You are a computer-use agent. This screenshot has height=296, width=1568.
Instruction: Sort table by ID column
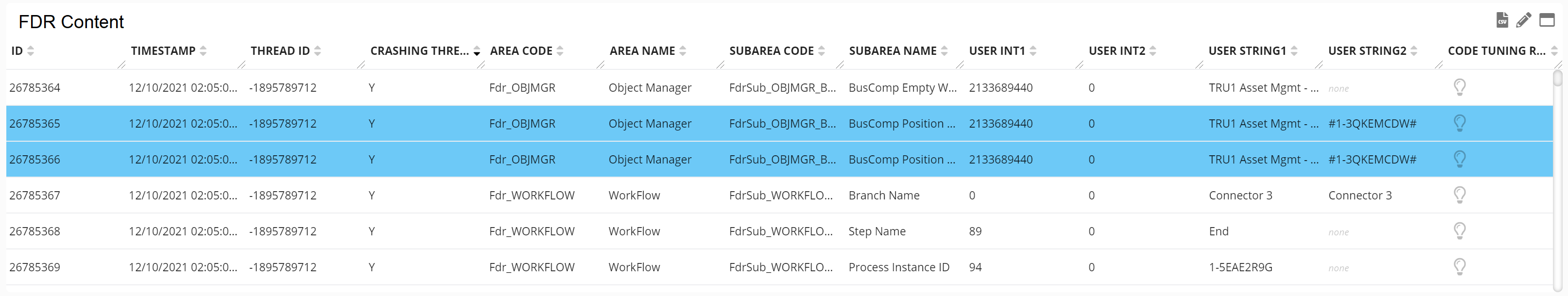(x=31, y=51)
